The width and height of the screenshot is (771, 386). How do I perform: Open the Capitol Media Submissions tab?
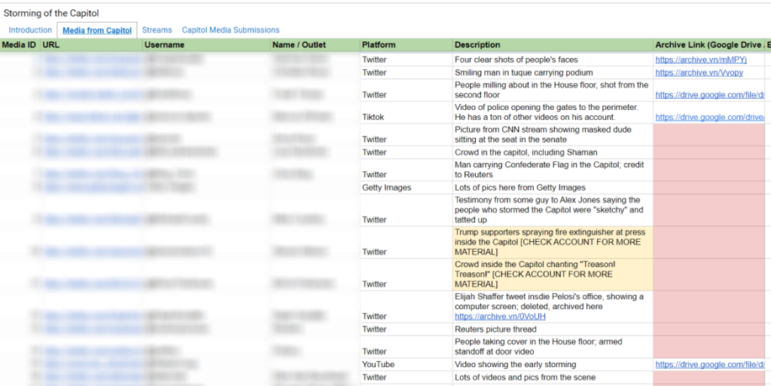[x=231, y=30]
